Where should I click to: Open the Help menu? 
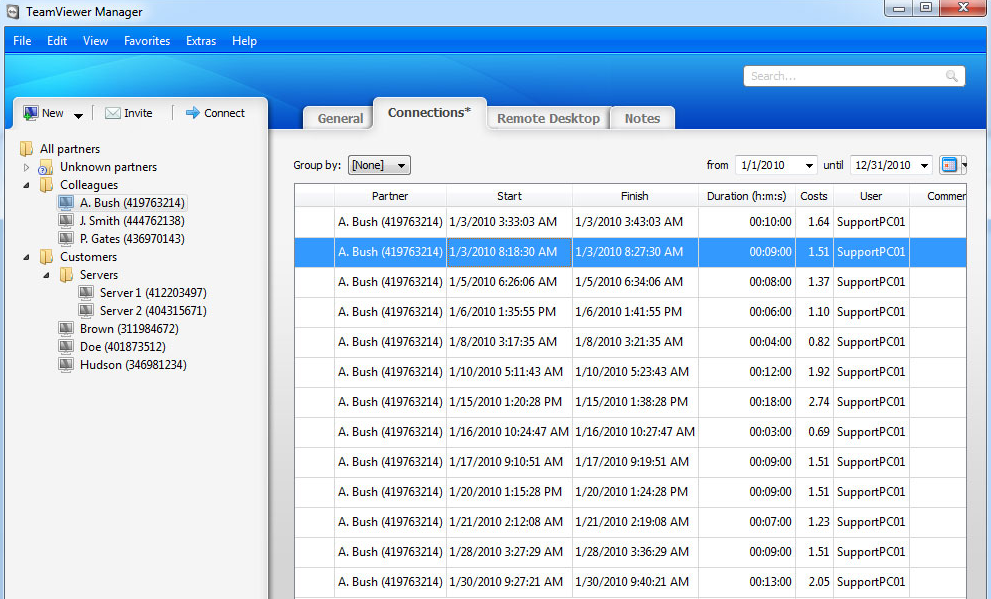coord(245,40)
